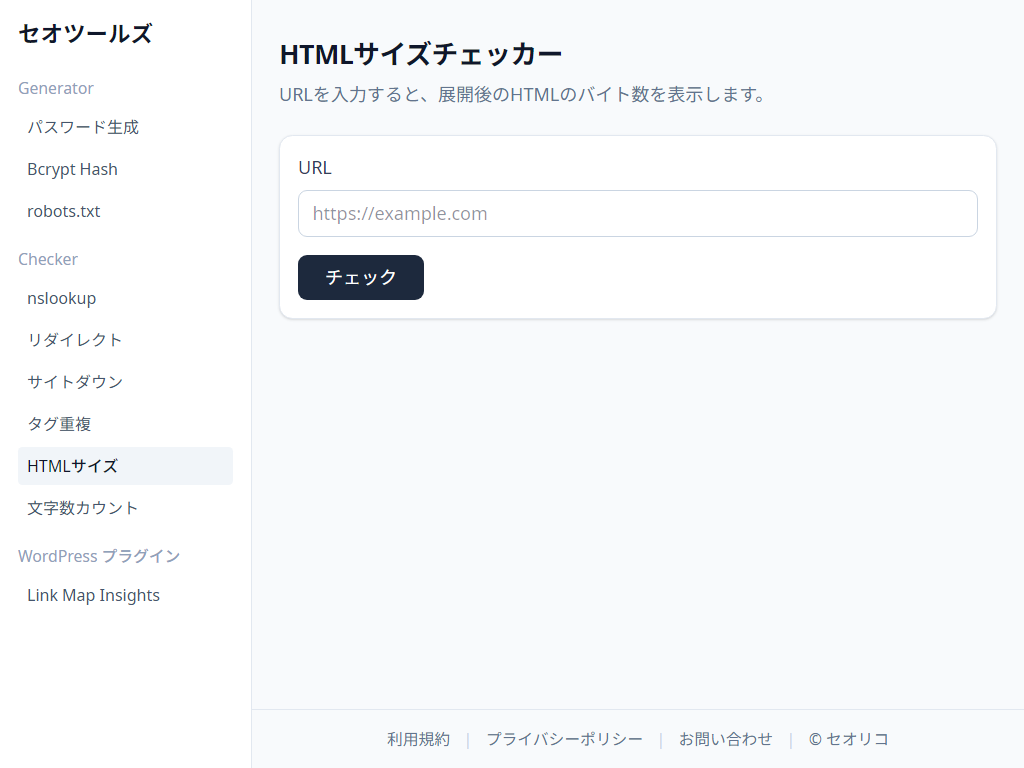Click inside the URL input field
Image resolution: width=1024 pixels, height=768 pixels.
[637, 213]
